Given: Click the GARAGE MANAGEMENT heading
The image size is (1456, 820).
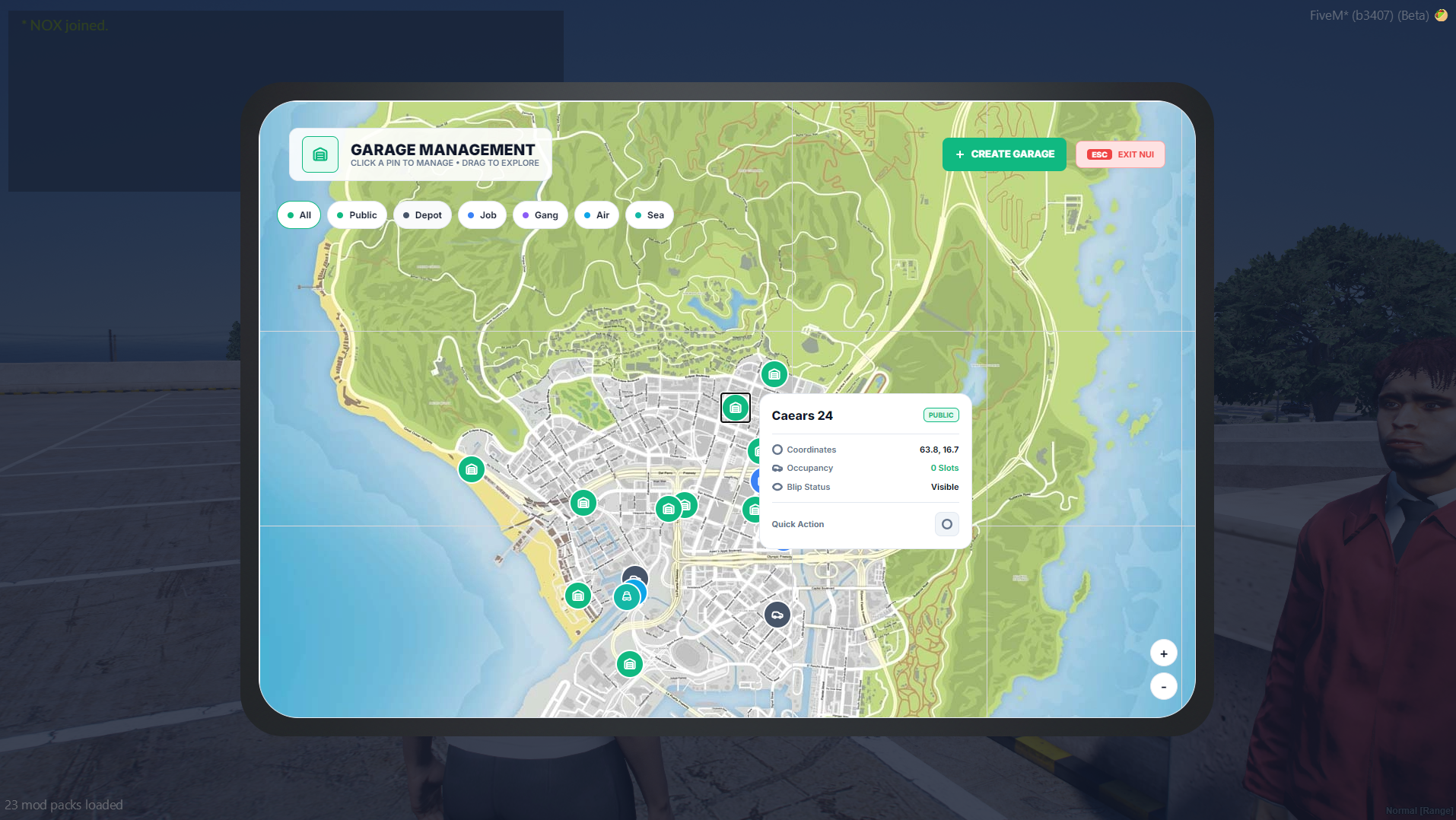Looking at the screenshot, I should (x=443, y=150).
